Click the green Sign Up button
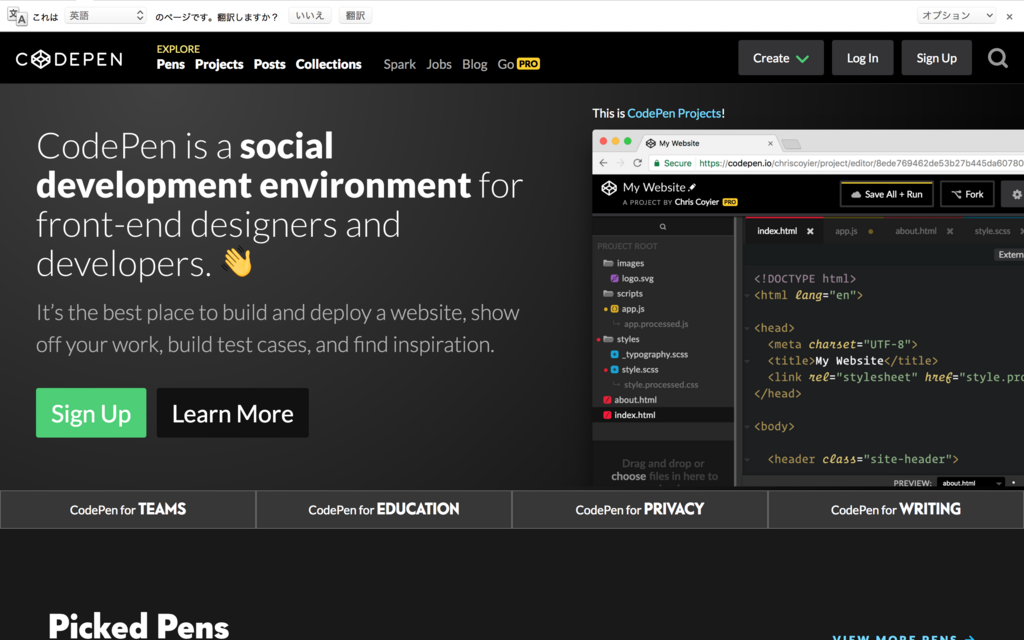The image size is (1024, 640). click(x=91, y=413)
